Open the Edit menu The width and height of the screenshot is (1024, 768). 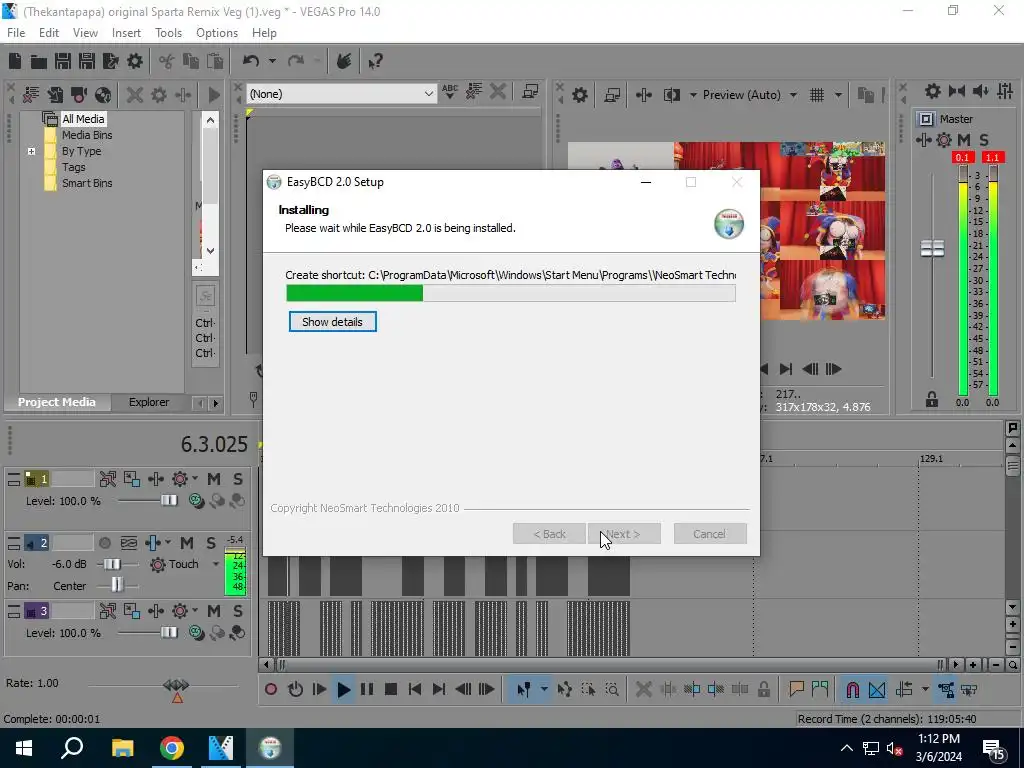pos(49,33)
